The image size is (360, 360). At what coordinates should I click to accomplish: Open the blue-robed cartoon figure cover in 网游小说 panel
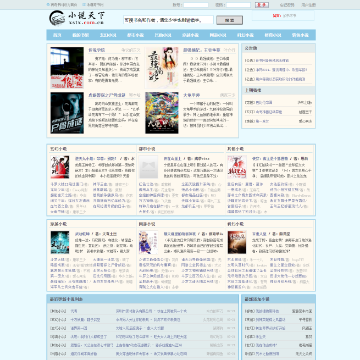point(148,242)
